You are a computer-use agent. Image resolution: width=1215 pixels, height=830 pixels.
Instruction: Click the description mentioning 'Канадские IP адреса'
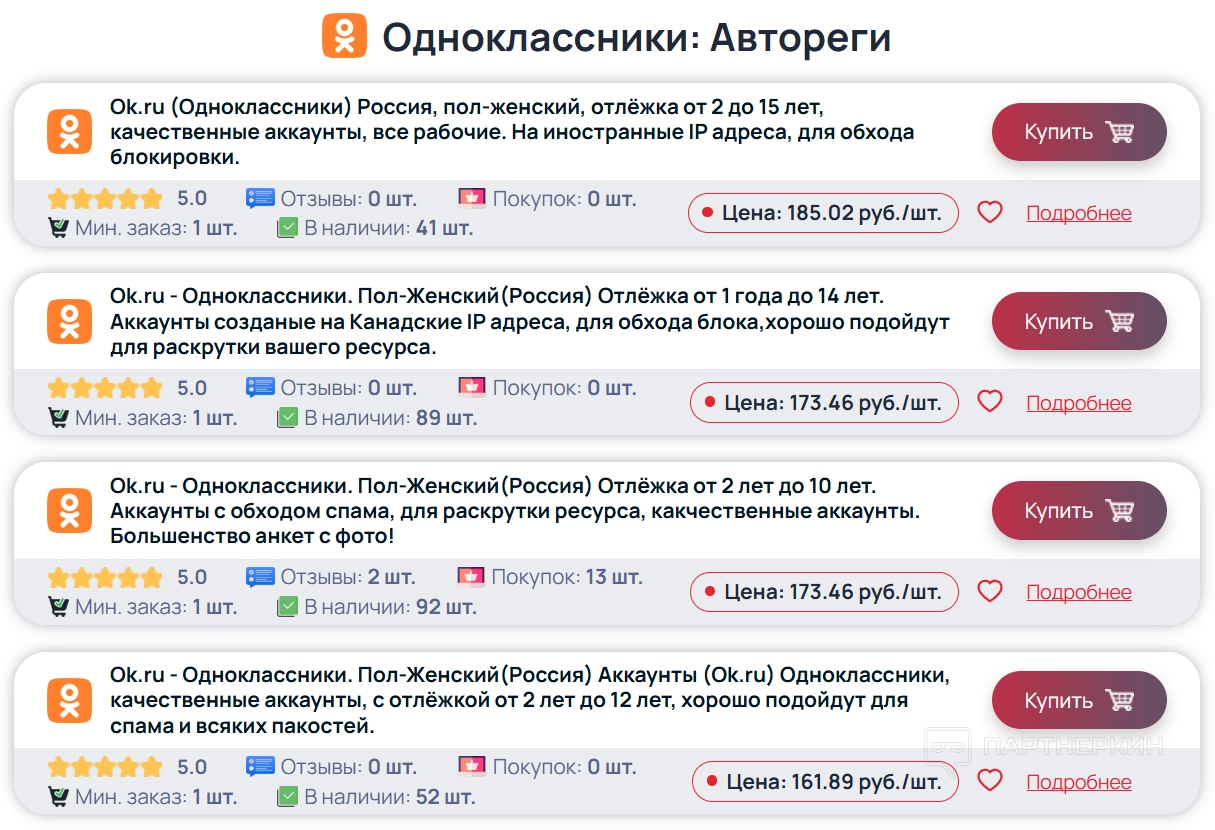click(530, 322)
